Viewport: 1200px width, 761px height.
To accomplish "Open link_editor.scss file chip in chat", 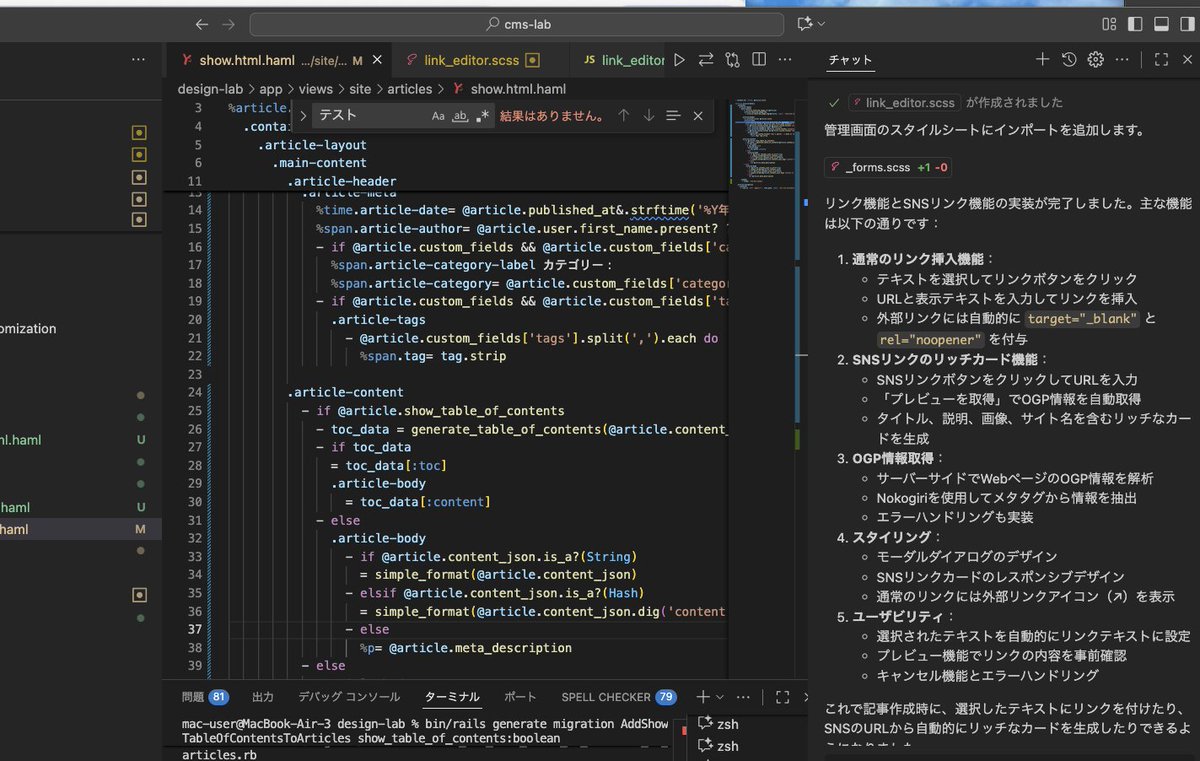I will (x=904, y=102).
